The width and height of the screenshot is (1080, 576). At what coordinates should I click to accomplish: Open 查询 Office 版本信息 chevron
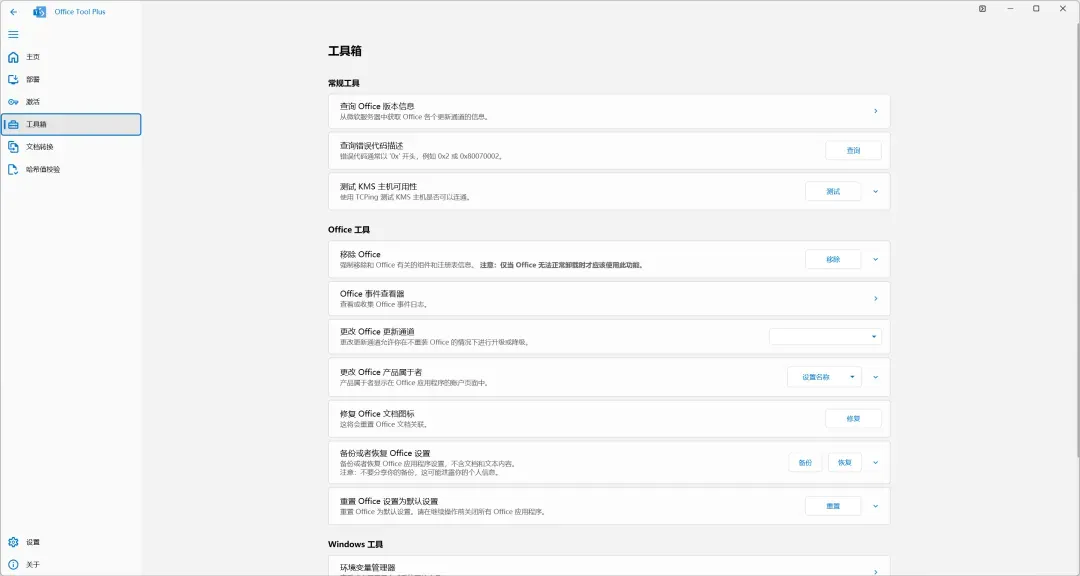[x=875, y=111]
